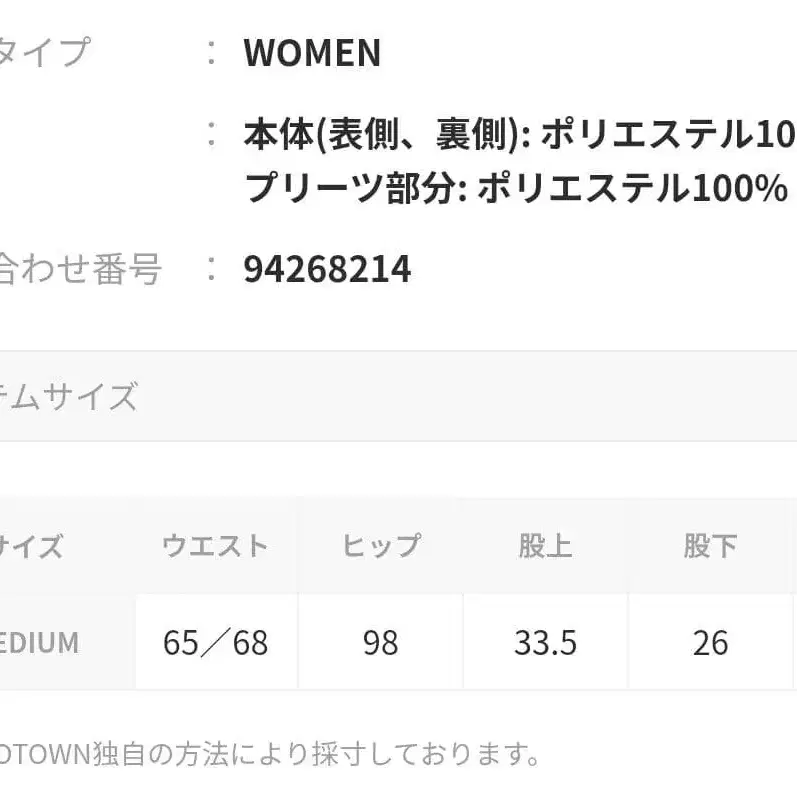The height and width of the screenshot is (797, 797).
Task: Click the rise value 33.5
Action: click(545, 642)
